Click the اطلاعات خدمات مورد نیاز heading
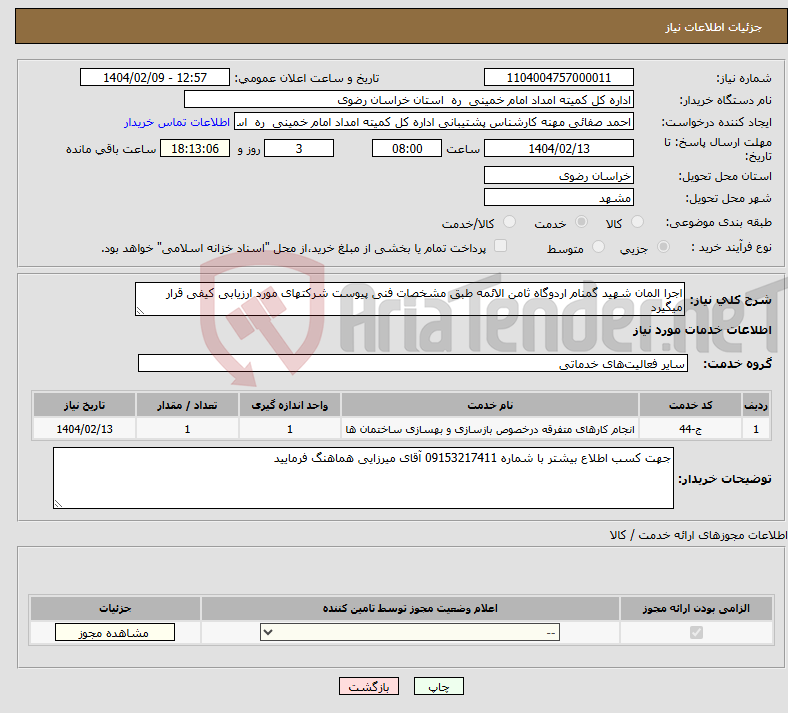The width and height of the screenshot is (788, 713). (x=702, y=330)
